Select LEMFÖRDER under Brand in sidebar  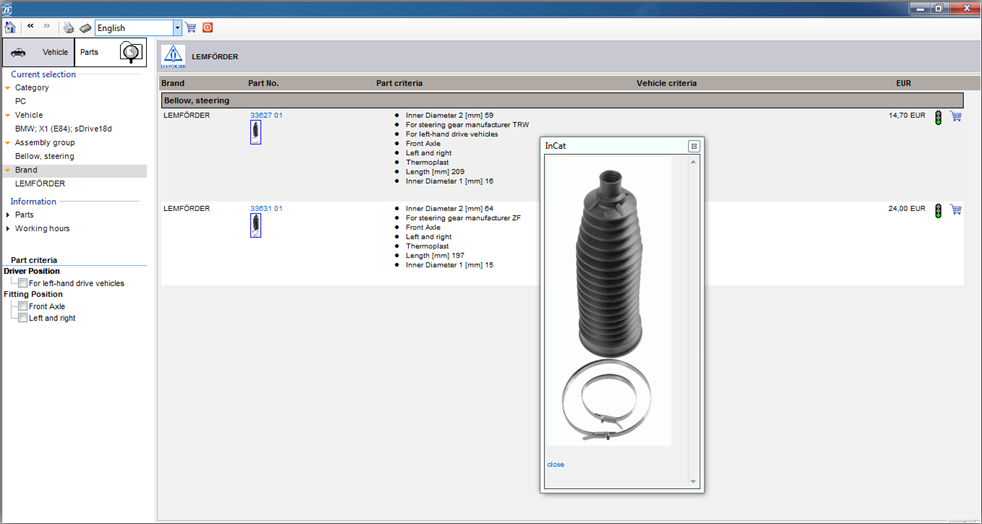[40, 184]
